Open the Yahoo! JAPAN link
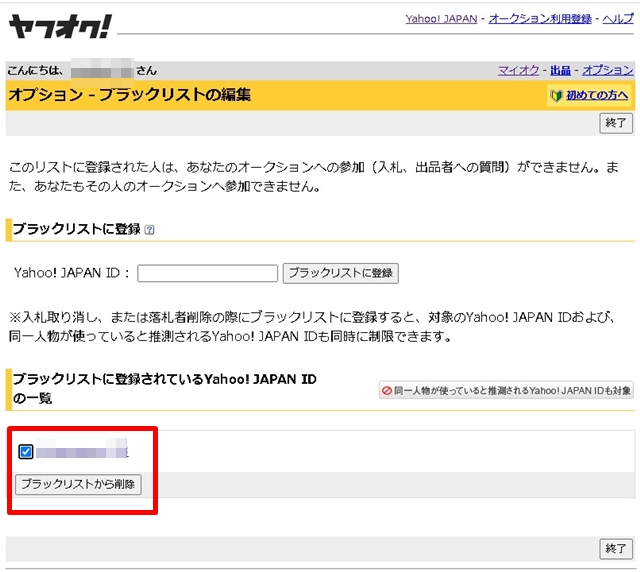This screenshot has height=572, width=640. tap(441, 19)
